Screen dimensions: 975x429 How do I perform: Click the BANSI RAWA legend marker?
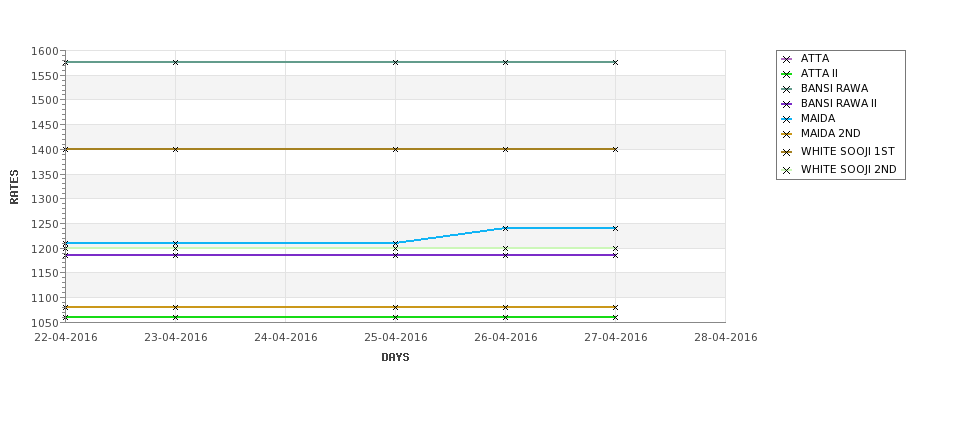(786, 89)
